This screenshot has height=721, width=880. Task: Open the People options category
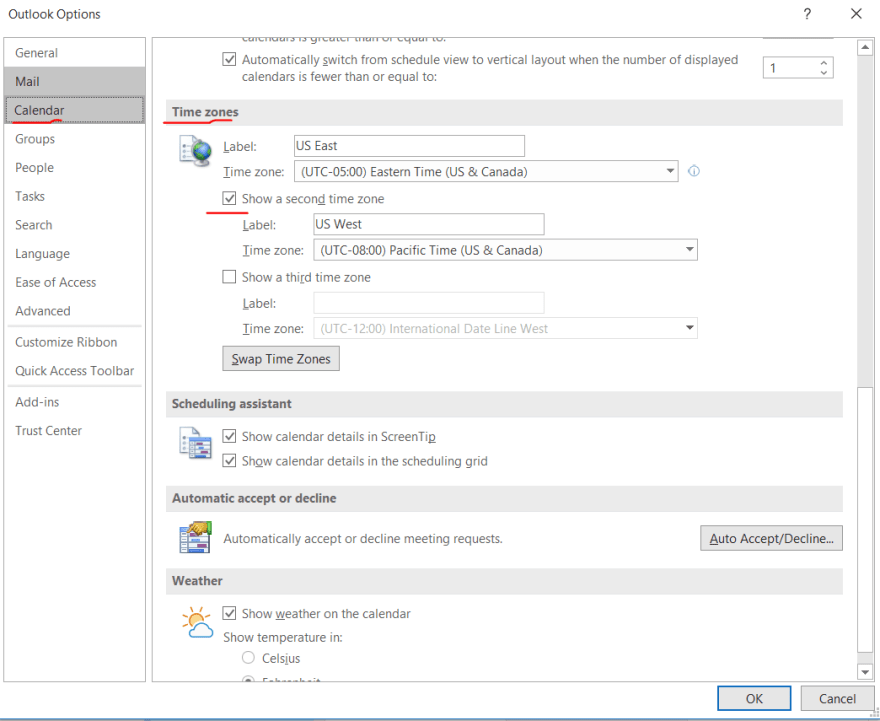point(74,167)
